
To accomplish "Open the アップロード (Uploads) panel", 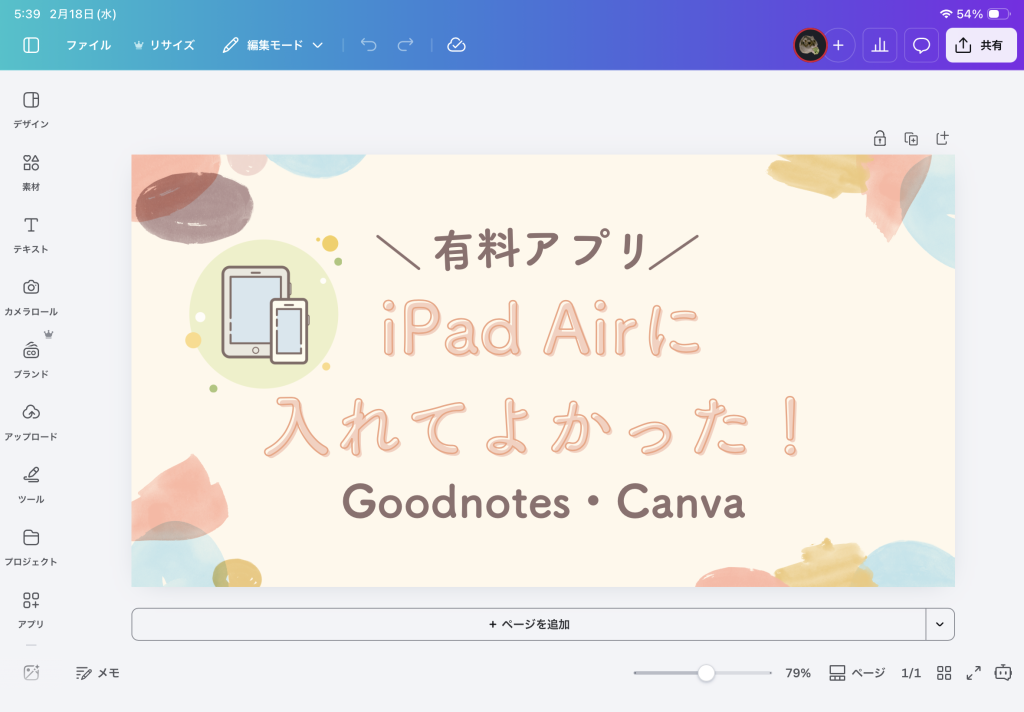I will [31, 420].
